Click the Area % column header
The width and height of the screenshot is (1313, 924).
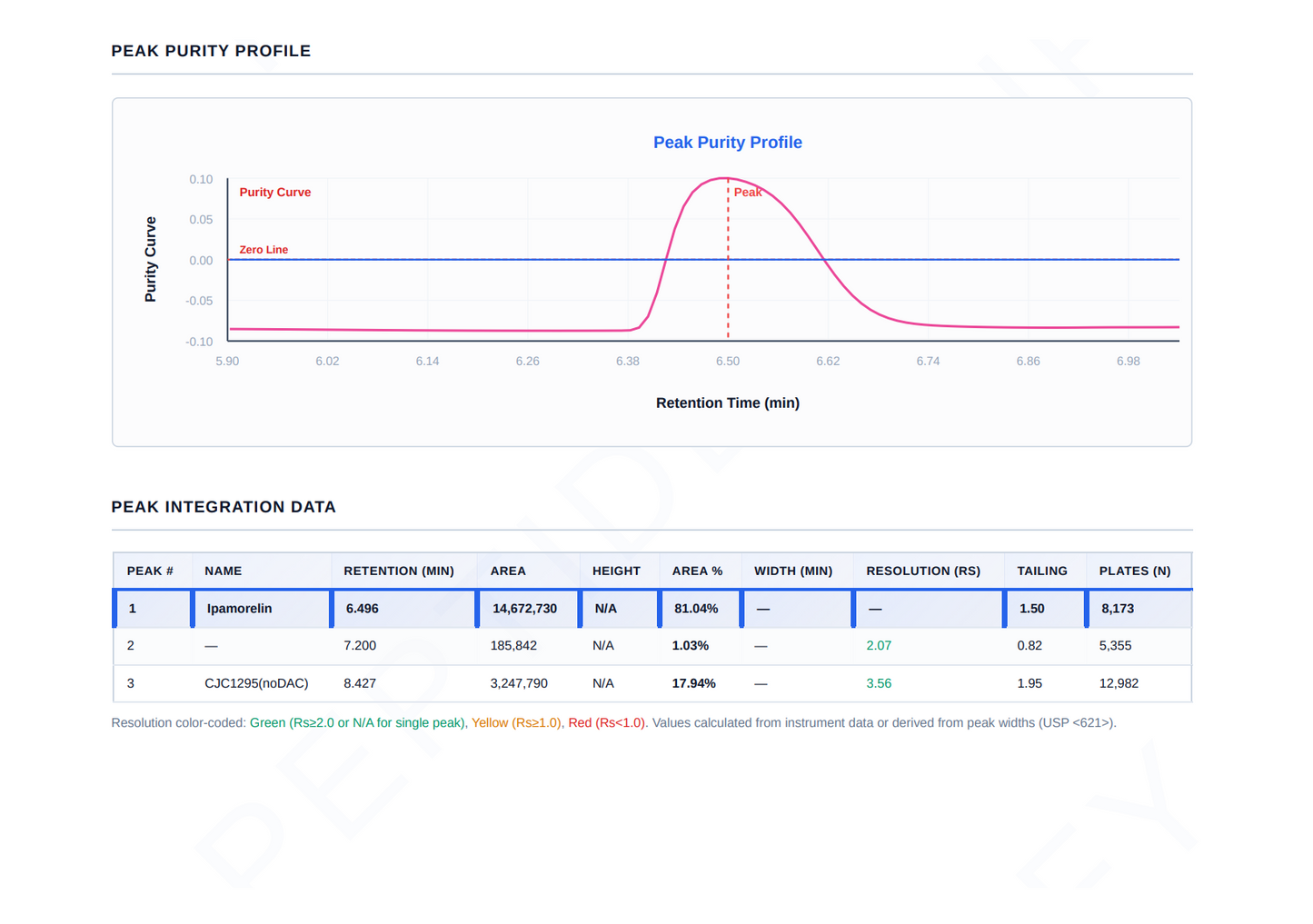(x=697, y=571)
